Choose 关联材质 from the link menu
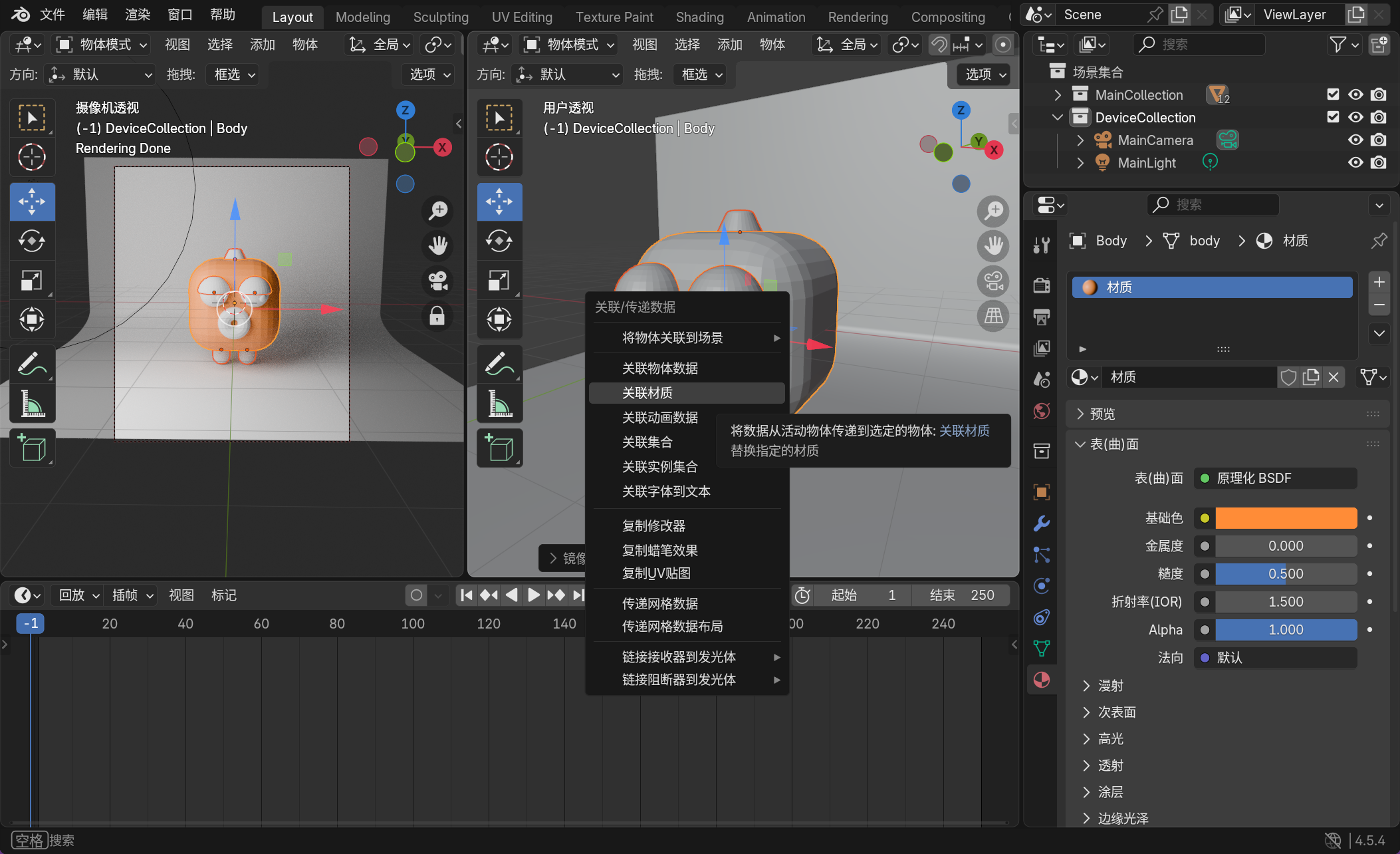The height and width of the screenshot is (854, 1400). point(647,393)
